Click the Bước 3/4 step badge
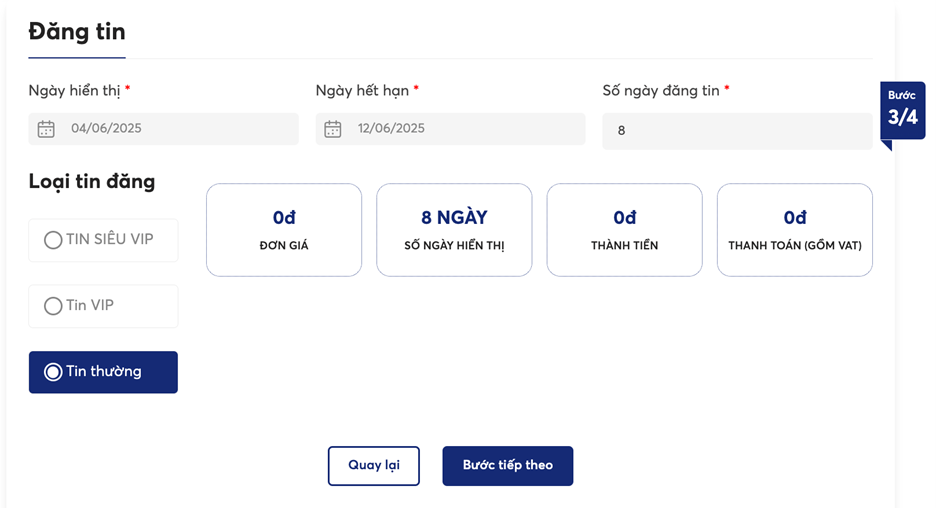The width and height of the screenshot is (936, 508). coord(903,110)
